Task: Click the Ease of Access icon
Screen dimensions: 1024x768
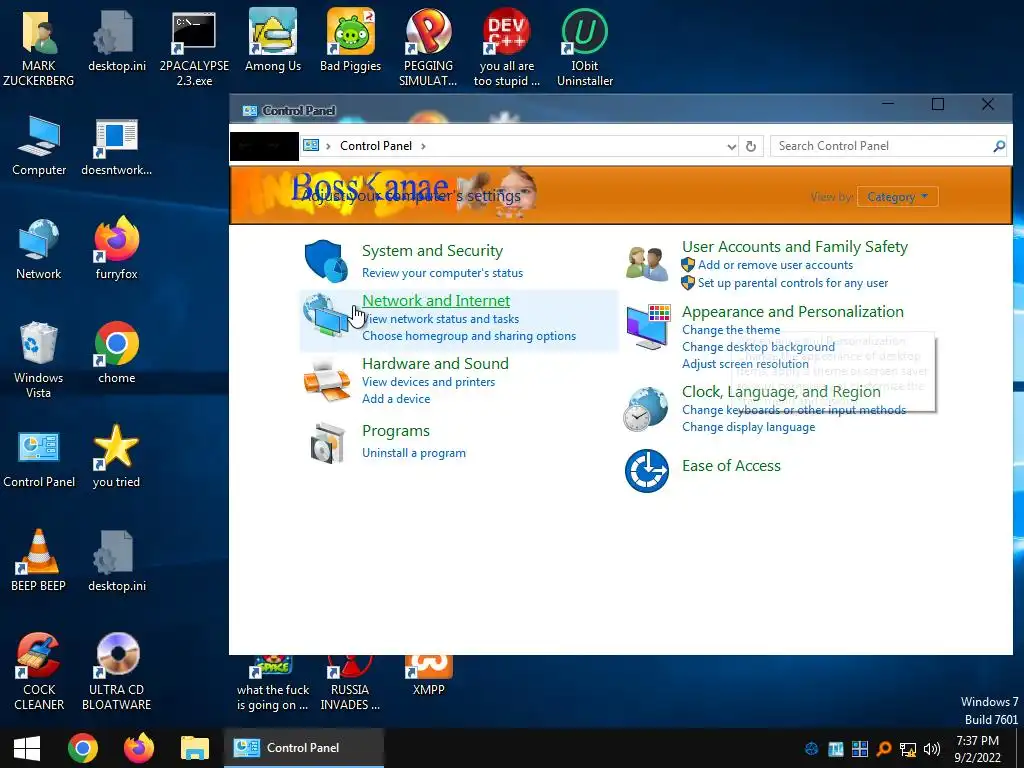Action: pyautogui.click(x=647, y=470)
